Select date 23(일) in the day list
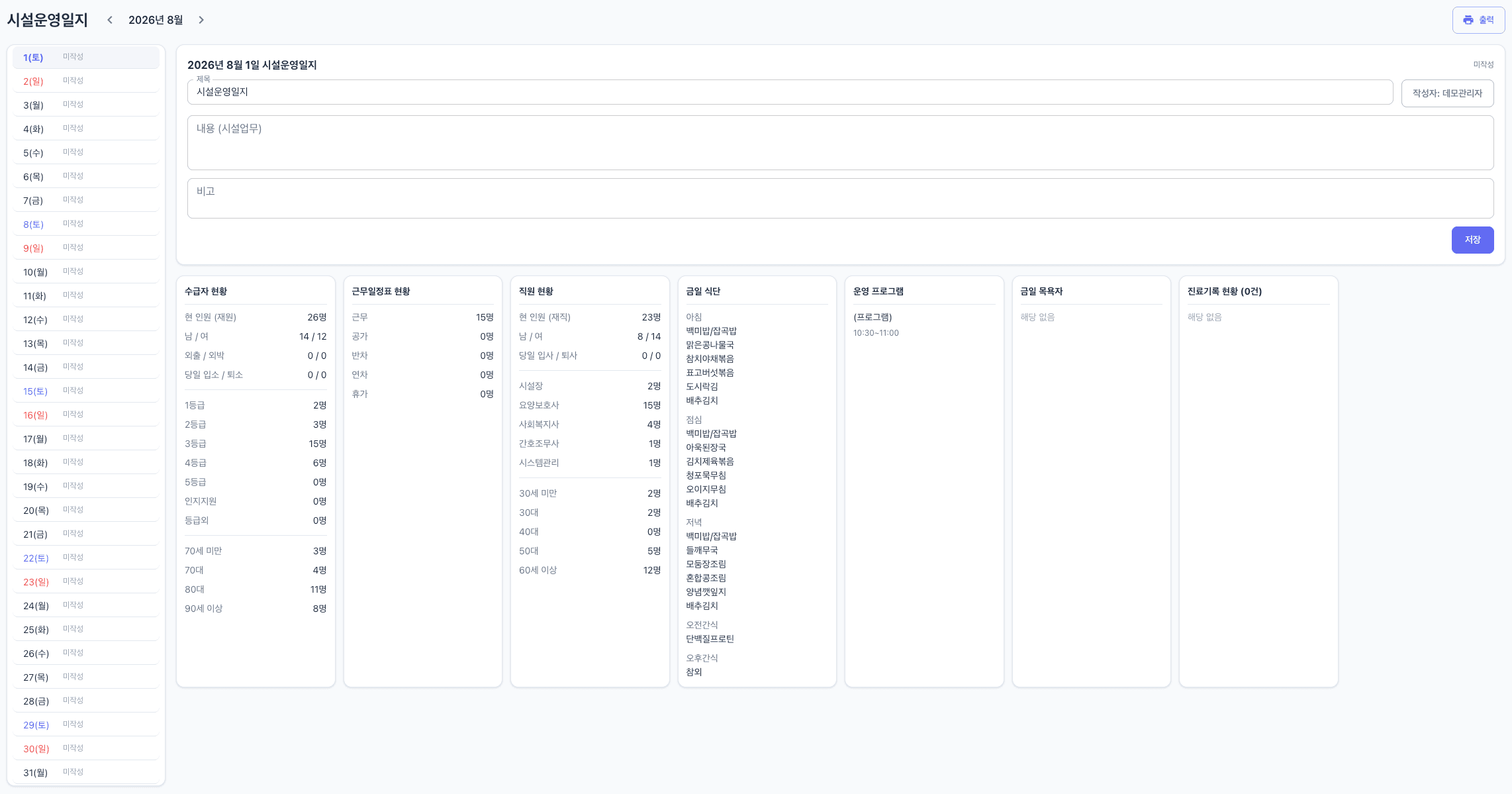The width and height of the screenshot is (1512, 794). [86, 582]
